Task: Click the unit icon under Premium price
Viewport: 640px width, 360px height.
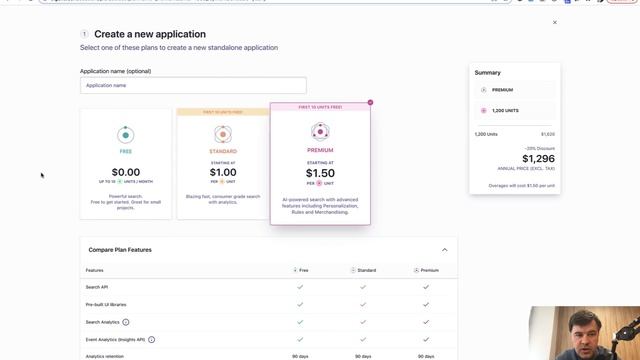Action: tap(319, 183)
